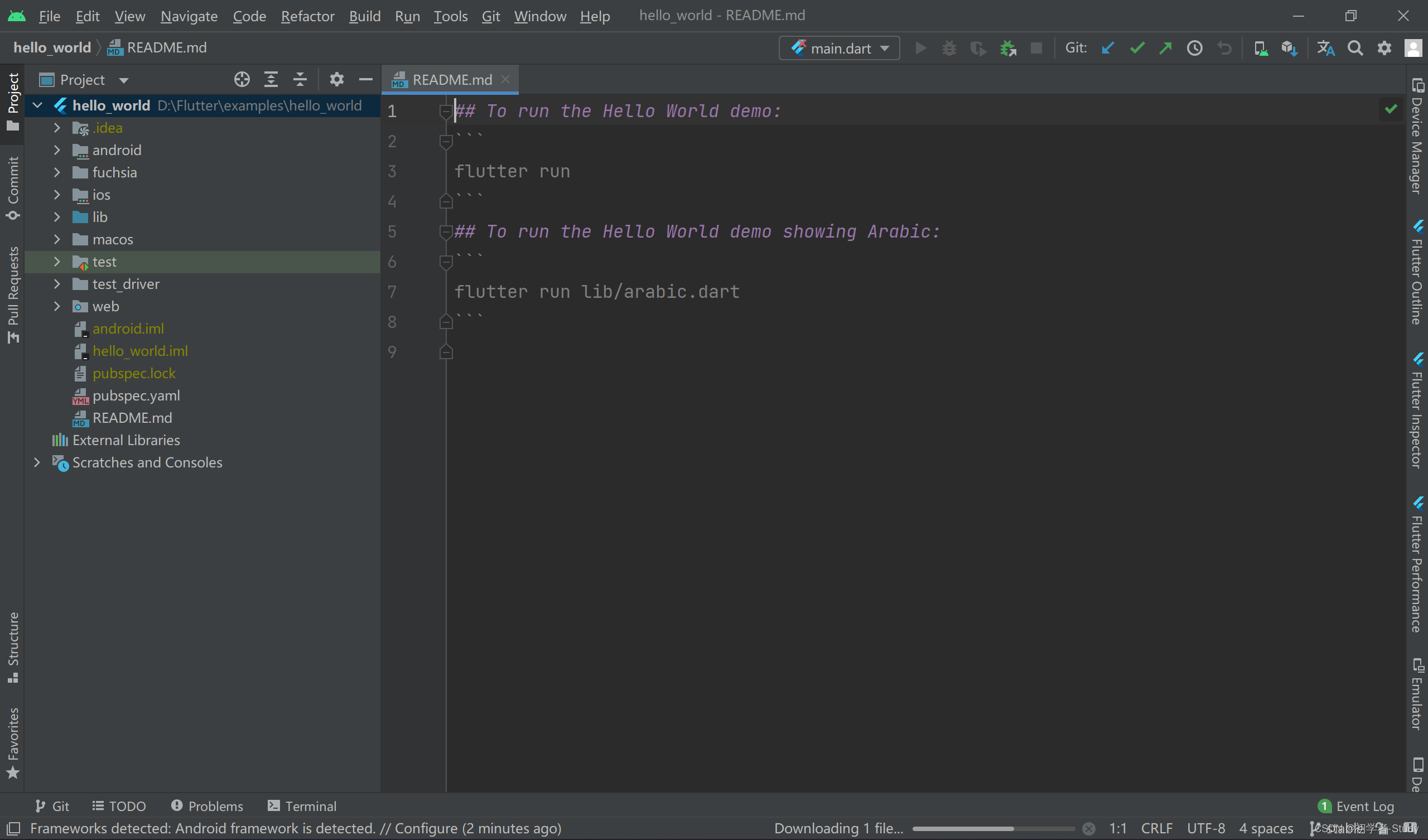This screenshot has width=1428, height=840.
Task: Click the Git push icon in toolbar
Action: [x=1166, y=47]
